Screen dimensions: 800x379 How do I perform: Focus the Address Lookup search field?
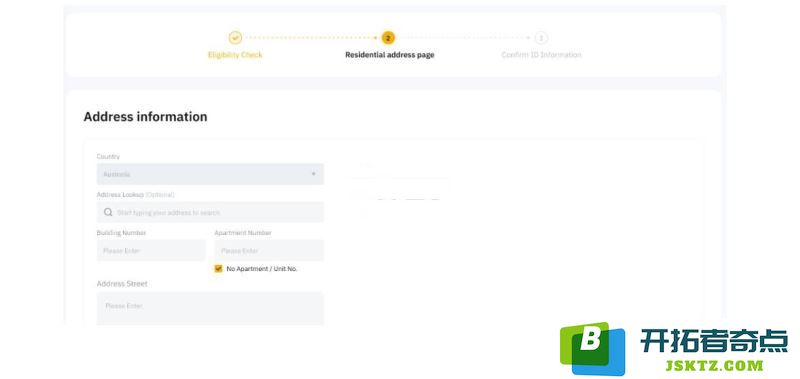210,212
